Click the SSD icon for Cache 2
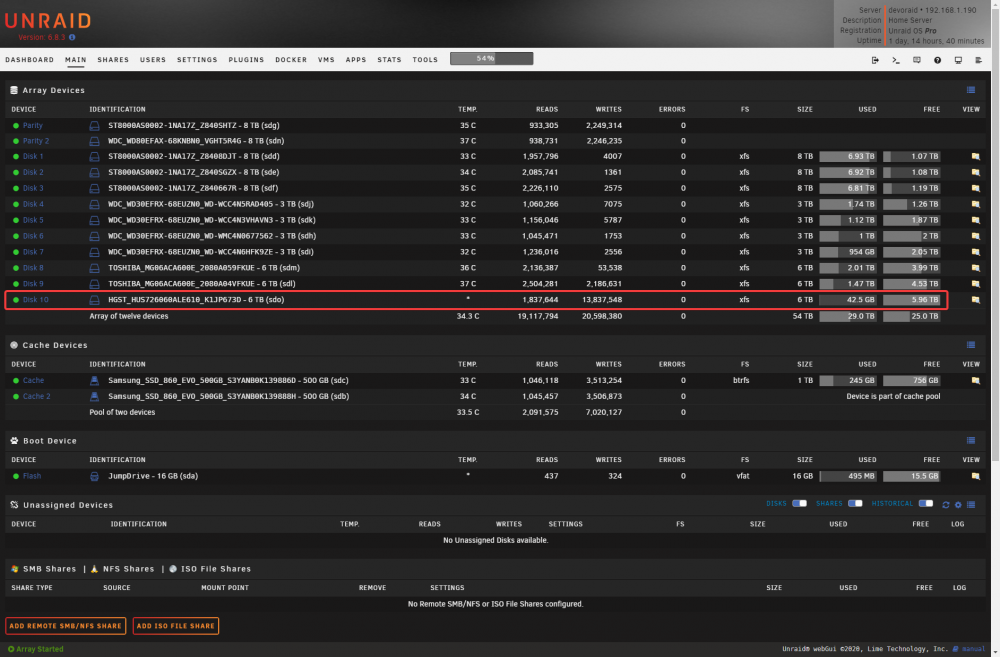 coord(94,396)
